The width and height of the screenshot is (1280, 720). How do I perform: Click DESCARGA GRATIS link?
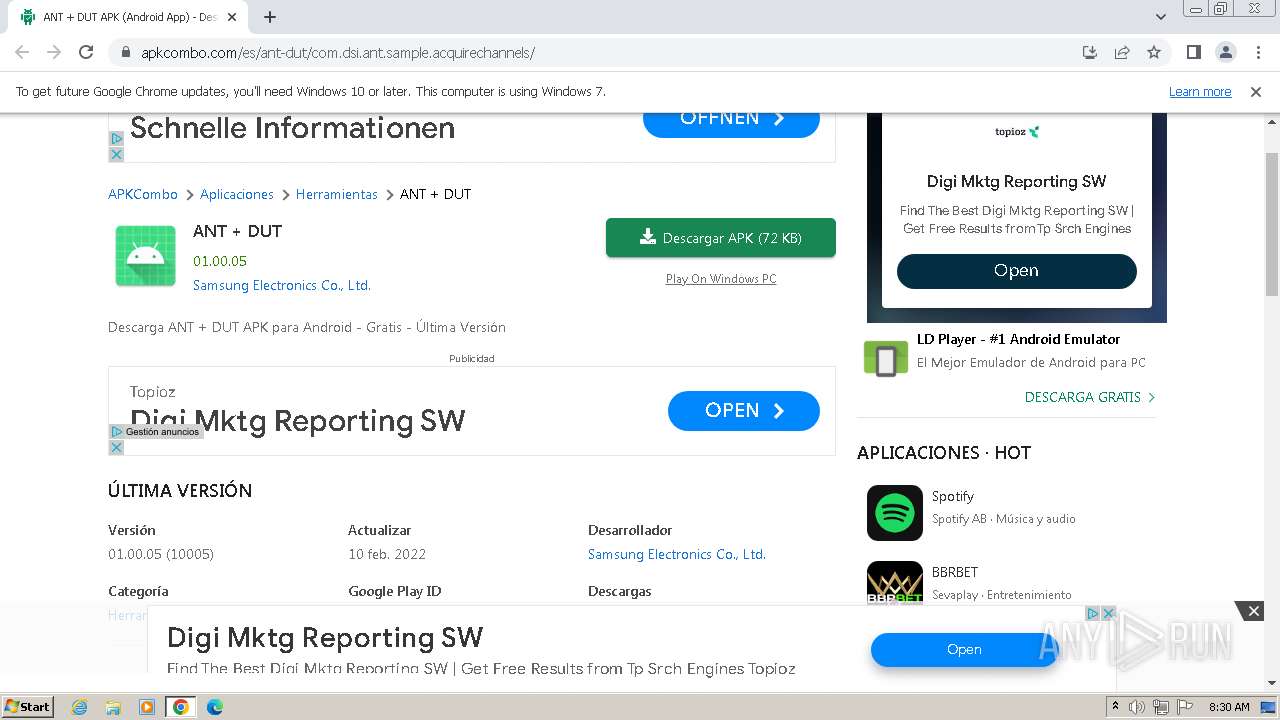point(1090,397)
